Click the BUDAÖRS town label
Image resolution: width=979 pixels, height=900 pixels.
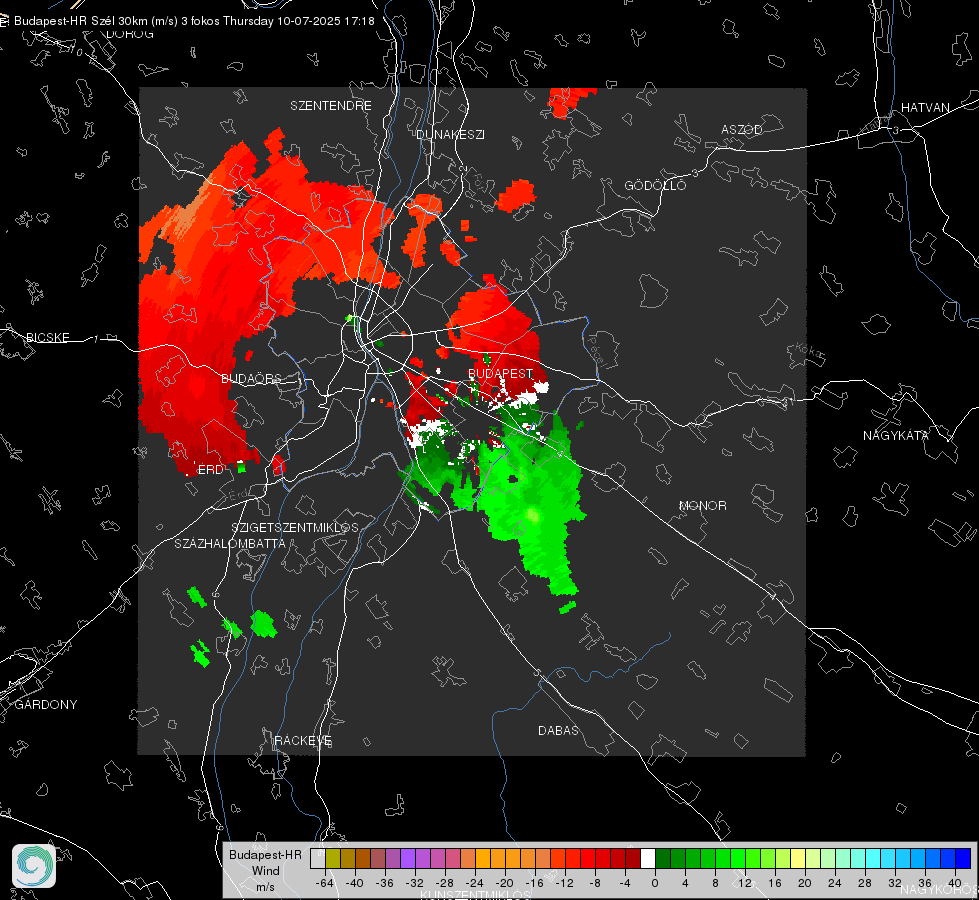(252, 378)
